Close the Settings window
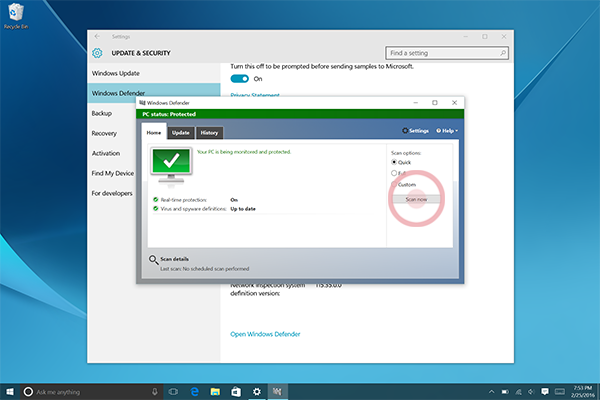Viewport: 600px width, 400px height. (x=504, y=36)
